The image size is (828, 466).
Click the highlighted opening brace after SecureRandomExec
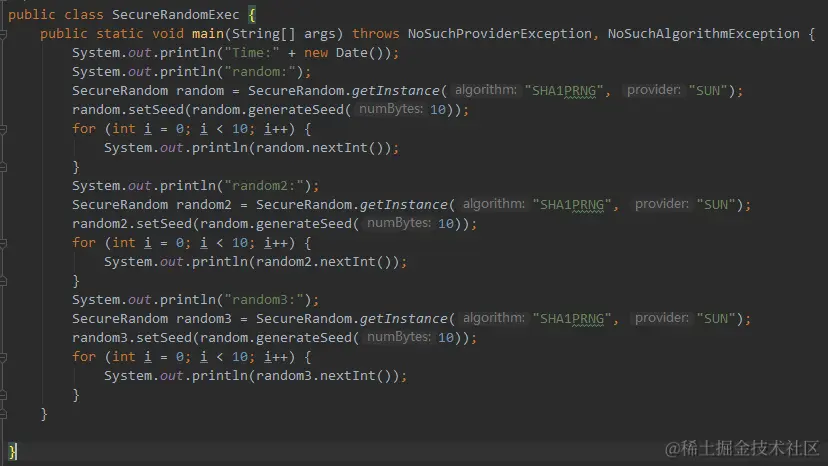point(252,15)
